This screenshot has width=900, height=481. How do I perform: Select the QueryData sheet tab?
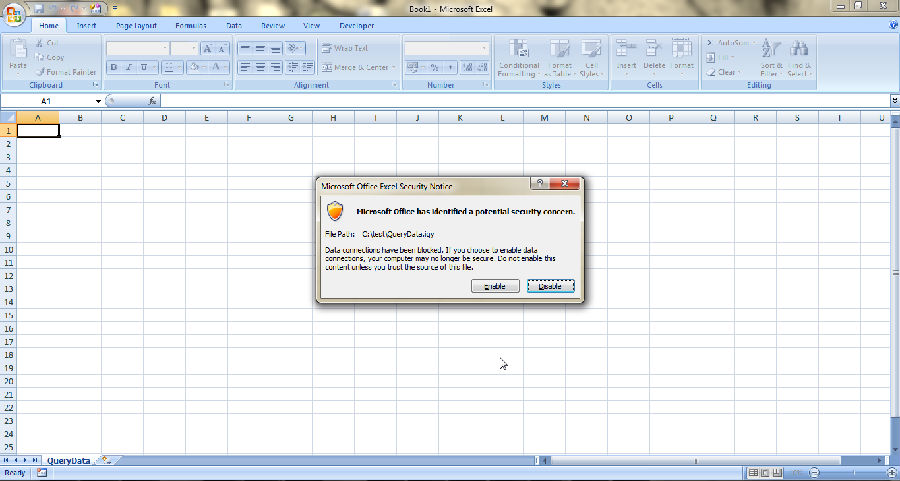pyautogui.click(x=68, y=460)
